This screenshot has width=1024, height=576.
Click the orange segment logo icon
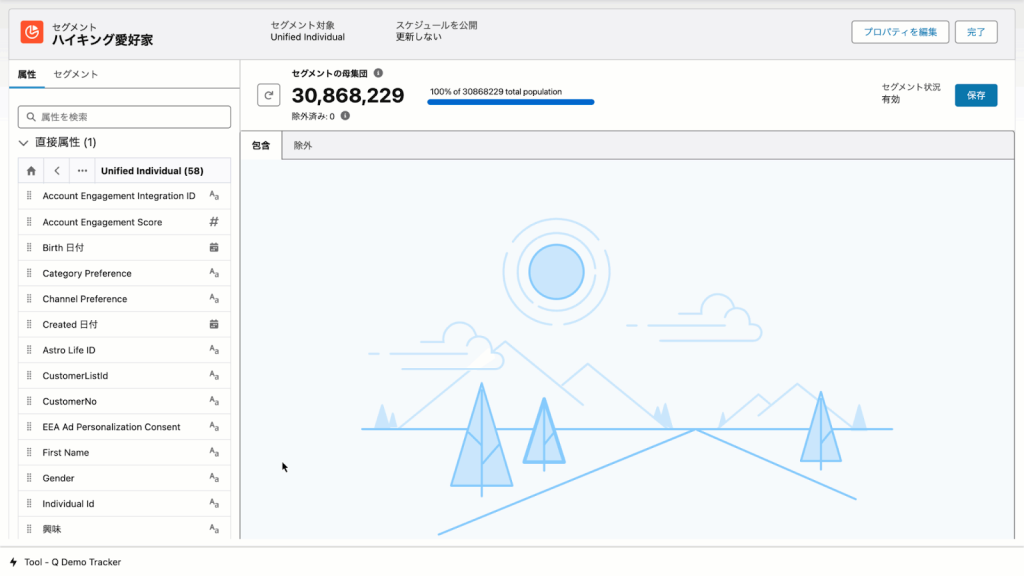coord(32,32)
